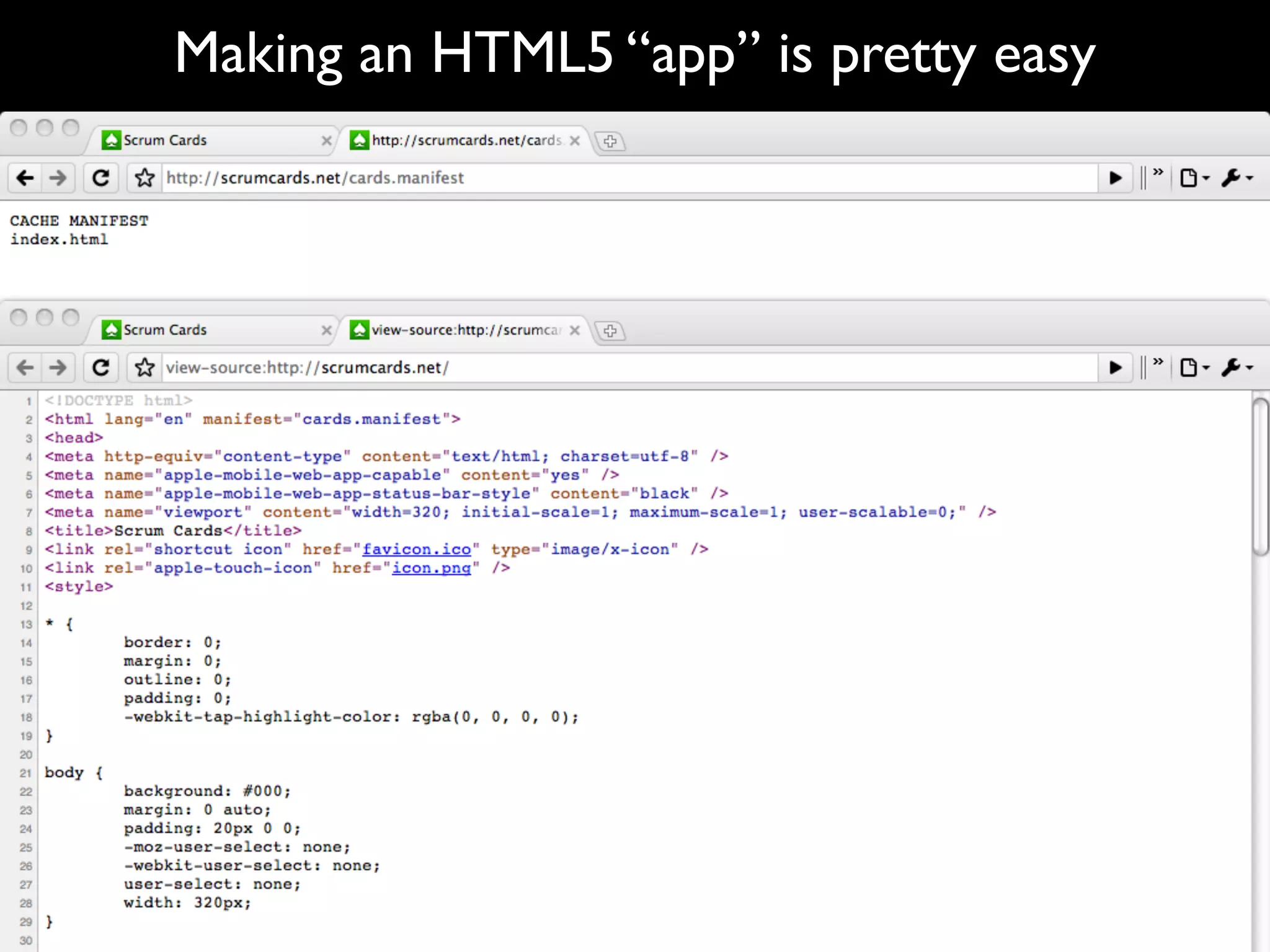Close scrumcards.net/cards tab in upper window

click(x=575, y=141)
